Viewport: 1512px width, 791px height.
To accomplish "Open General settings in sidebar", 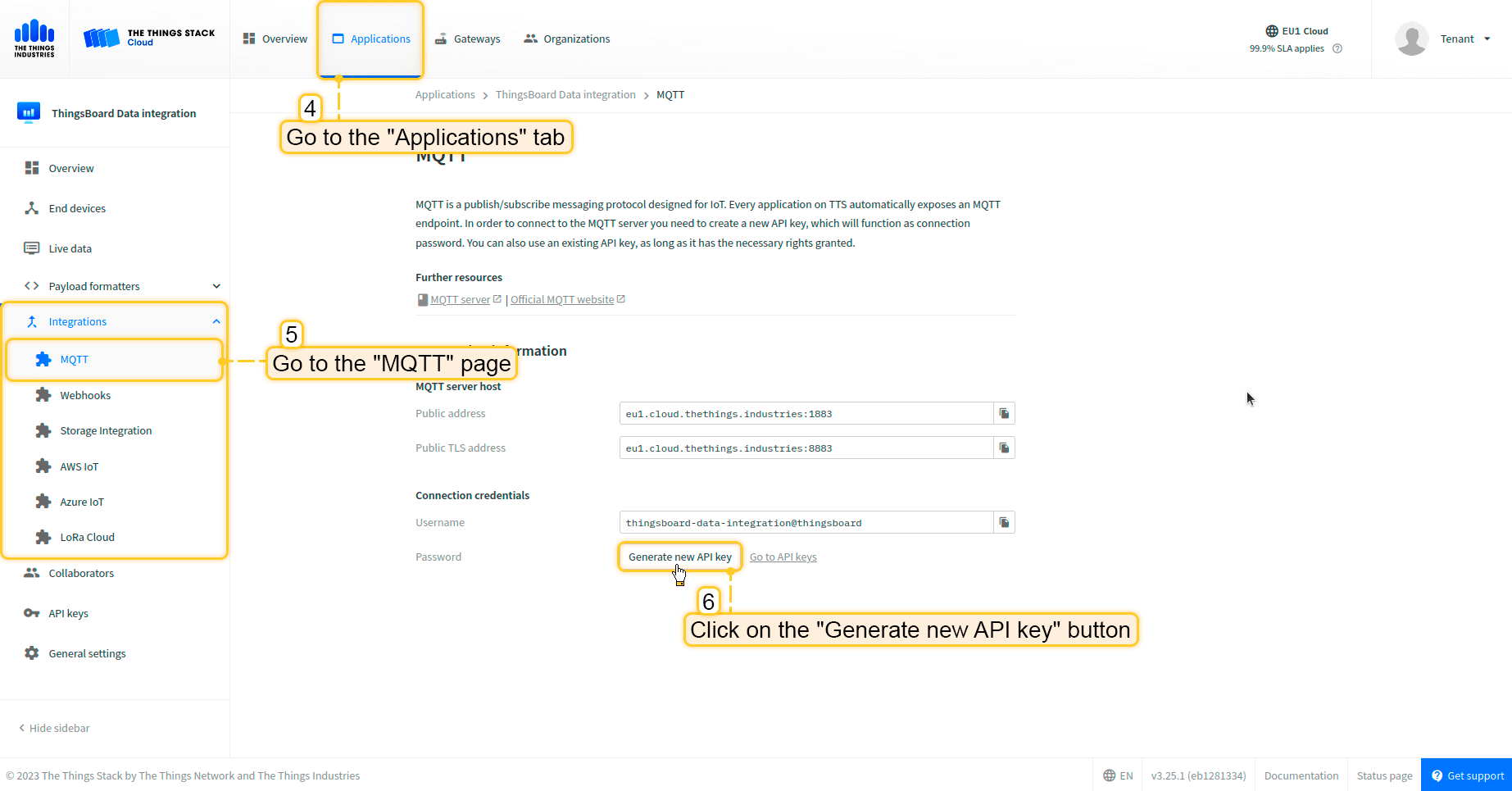I will click(x=87, y=653).
